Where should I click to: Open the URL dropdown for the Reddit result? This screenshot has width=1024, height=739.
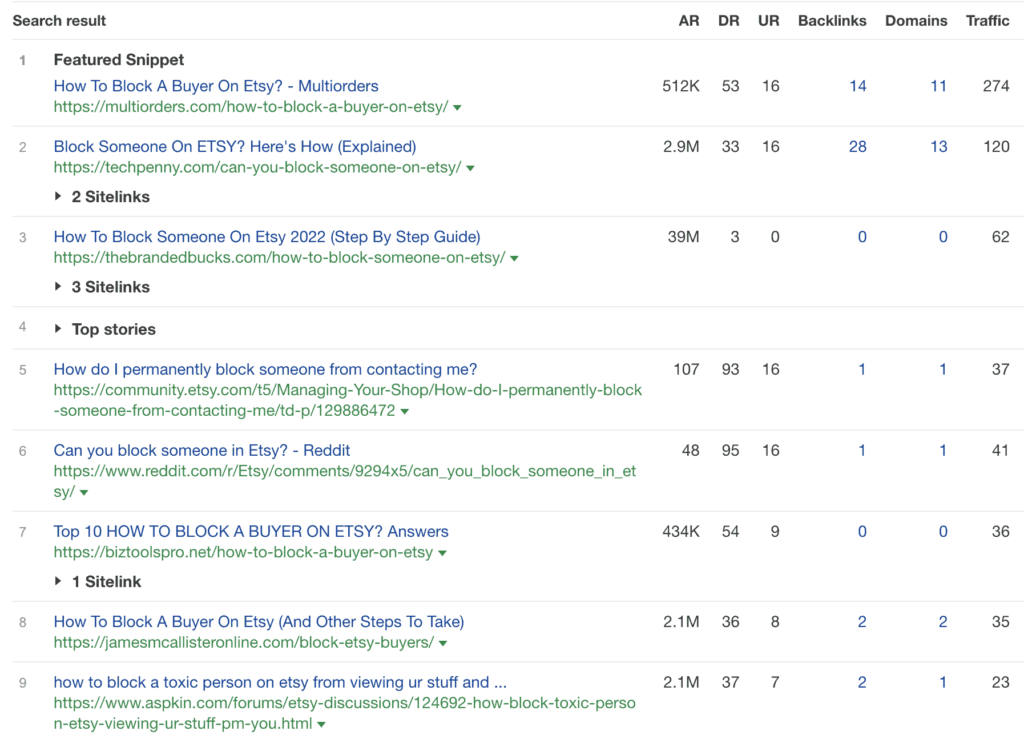84,491
